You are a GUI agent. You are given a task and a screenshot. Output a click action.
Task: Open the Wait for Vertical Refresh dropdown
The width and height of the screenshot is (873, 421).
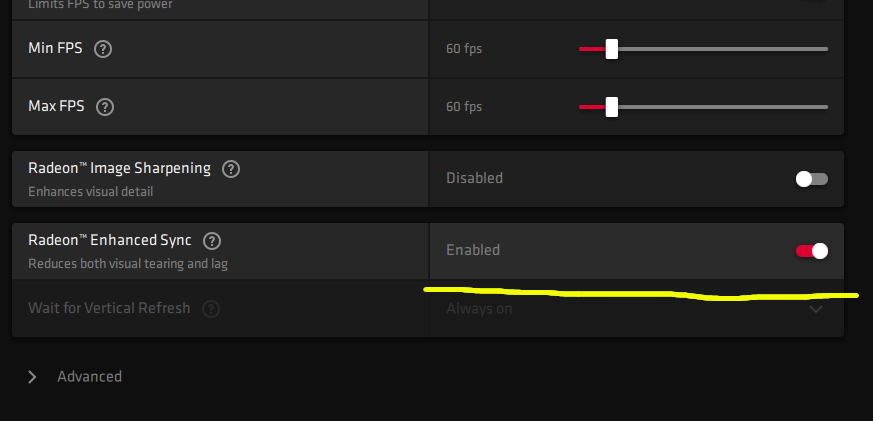pyautogui.click(x=816, y=309)
